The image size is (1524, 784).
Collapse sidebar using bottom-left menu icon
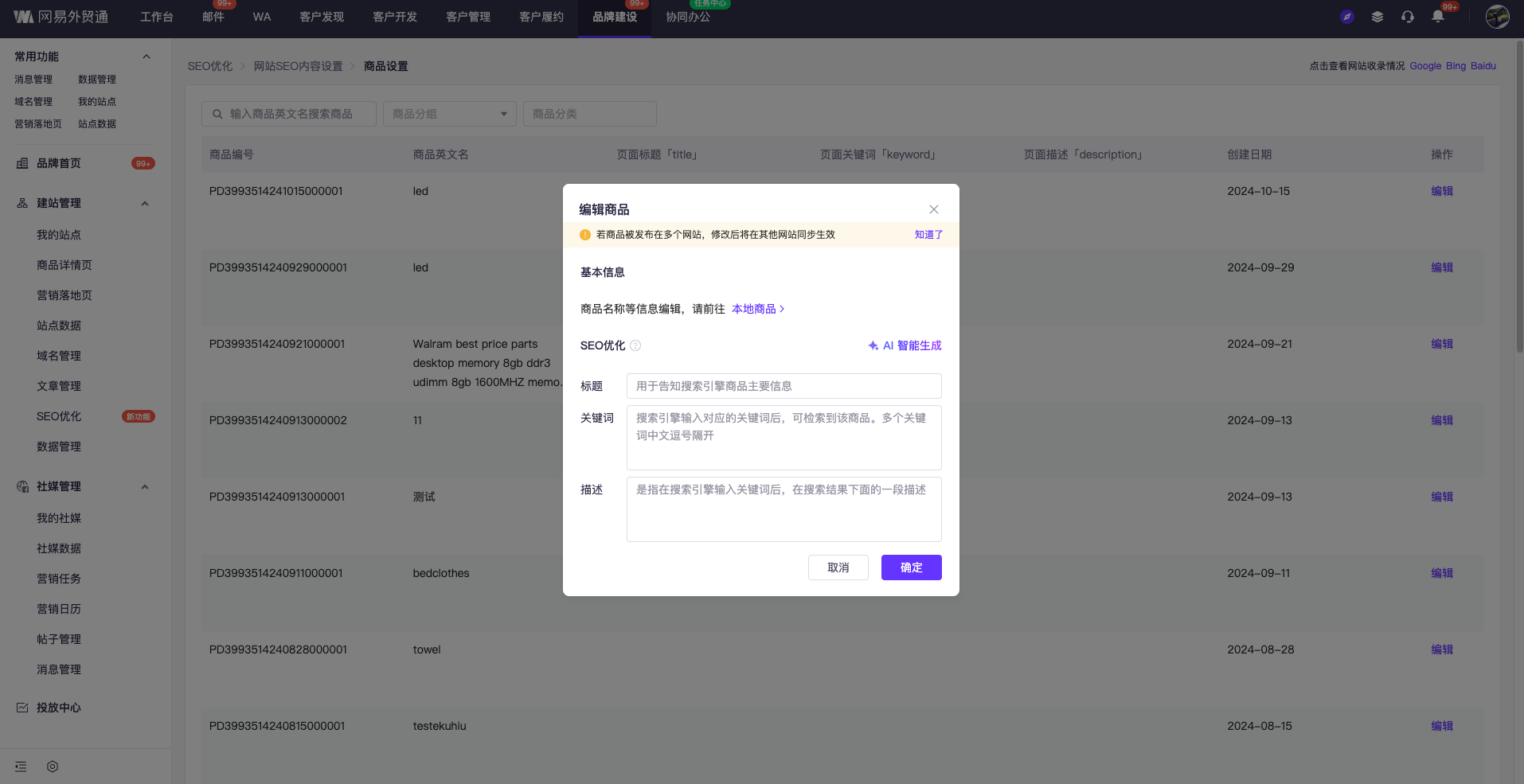pos(21,766)
